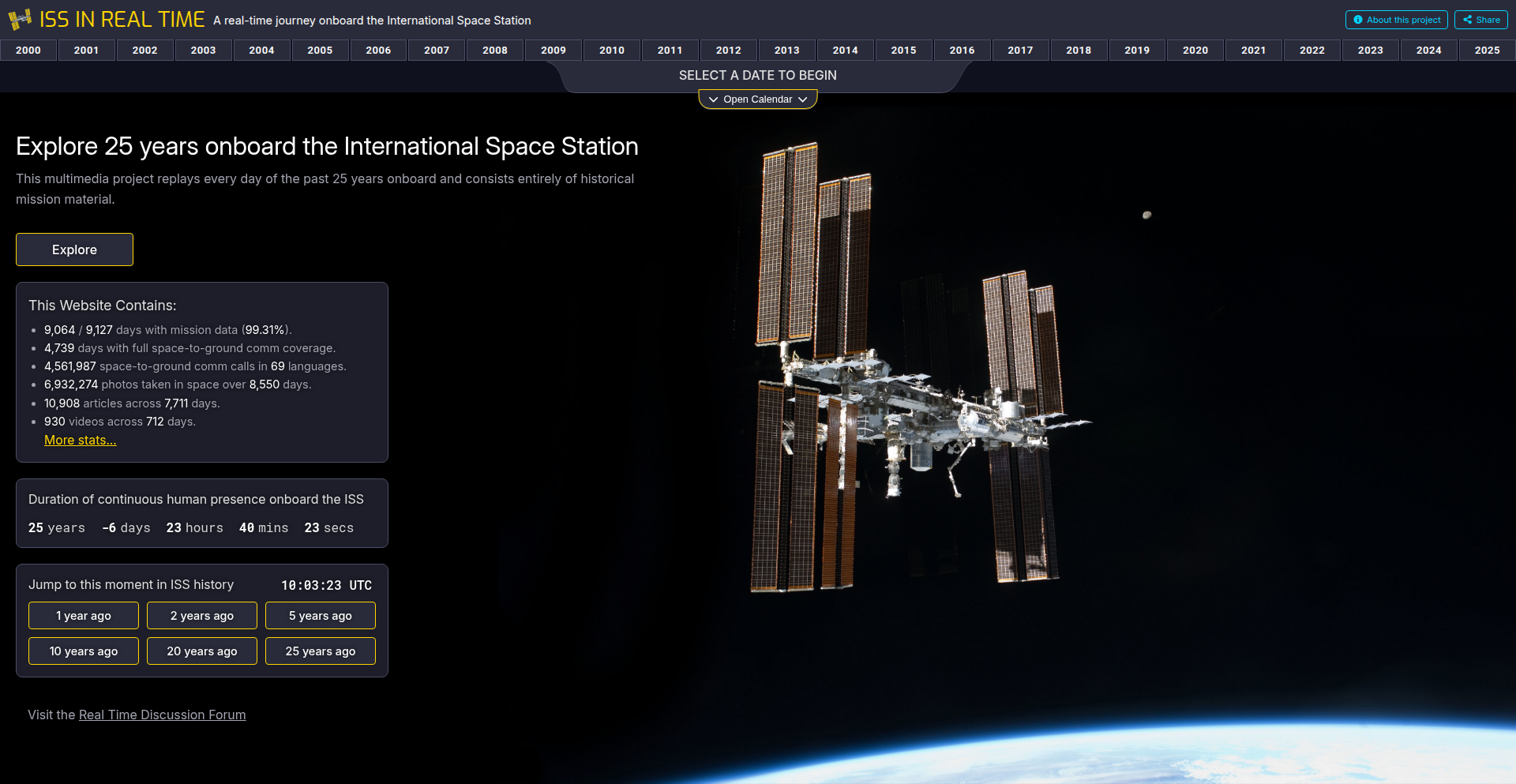The height and width of the screenshot is (784, 1516).
Task: Jump to year 2010 tab
Action: [x=612, y=50]
